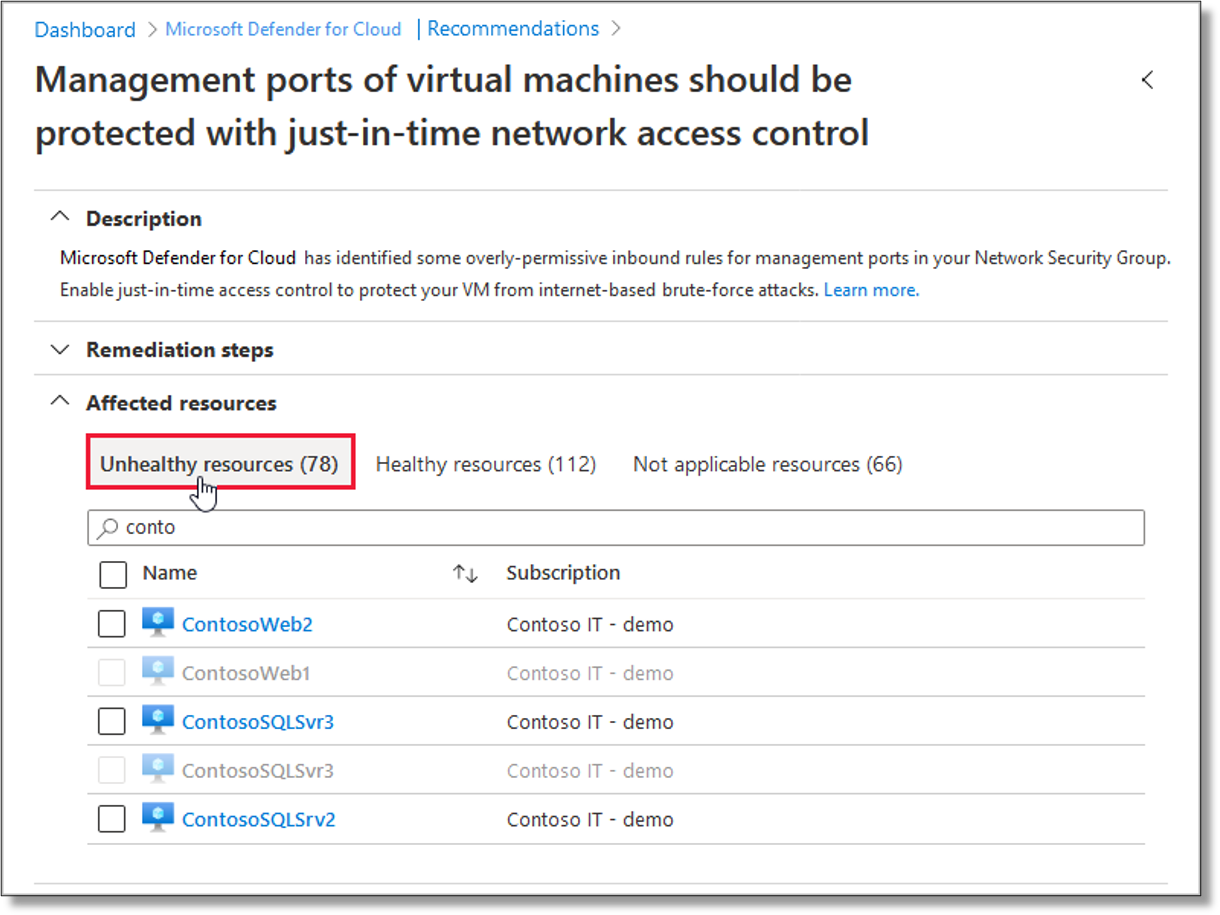Show the Not applicable resources (66) tab
Screen dimensions: 1220x915
[x=768, y=464]
